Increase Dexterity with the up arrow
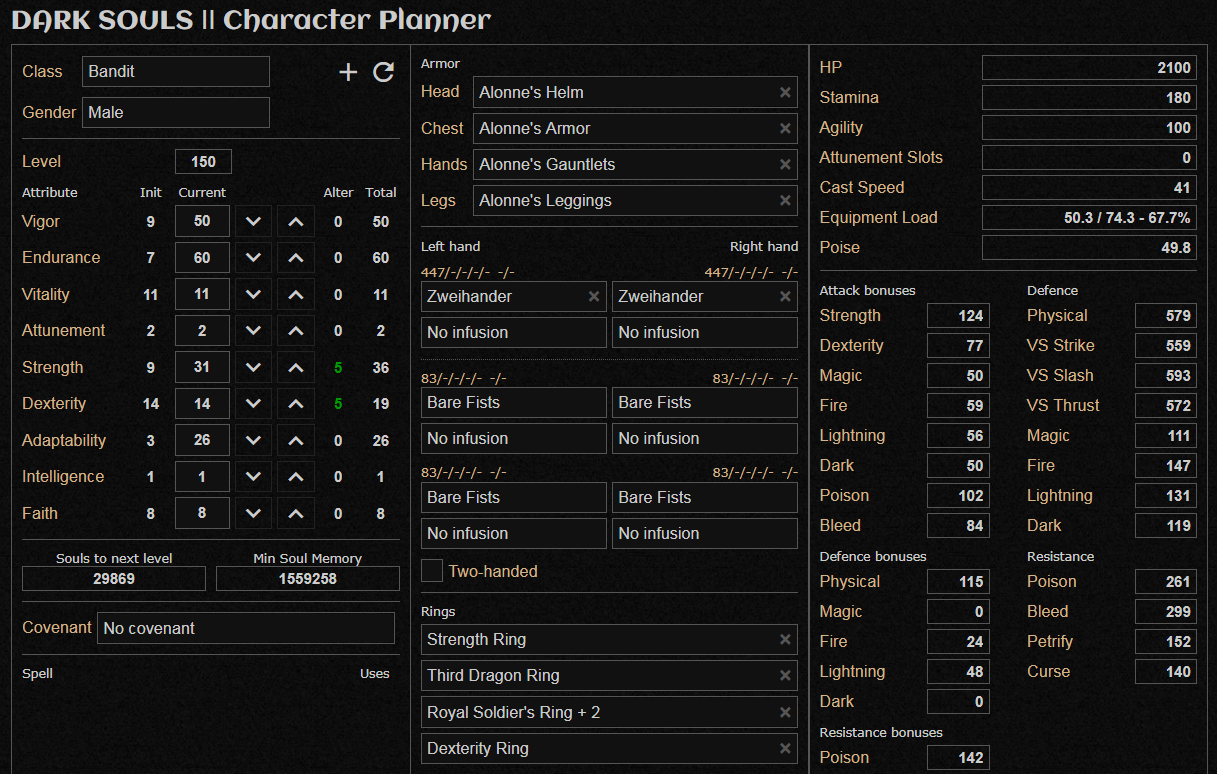The image size is (1217, 774). click(296, 404)
